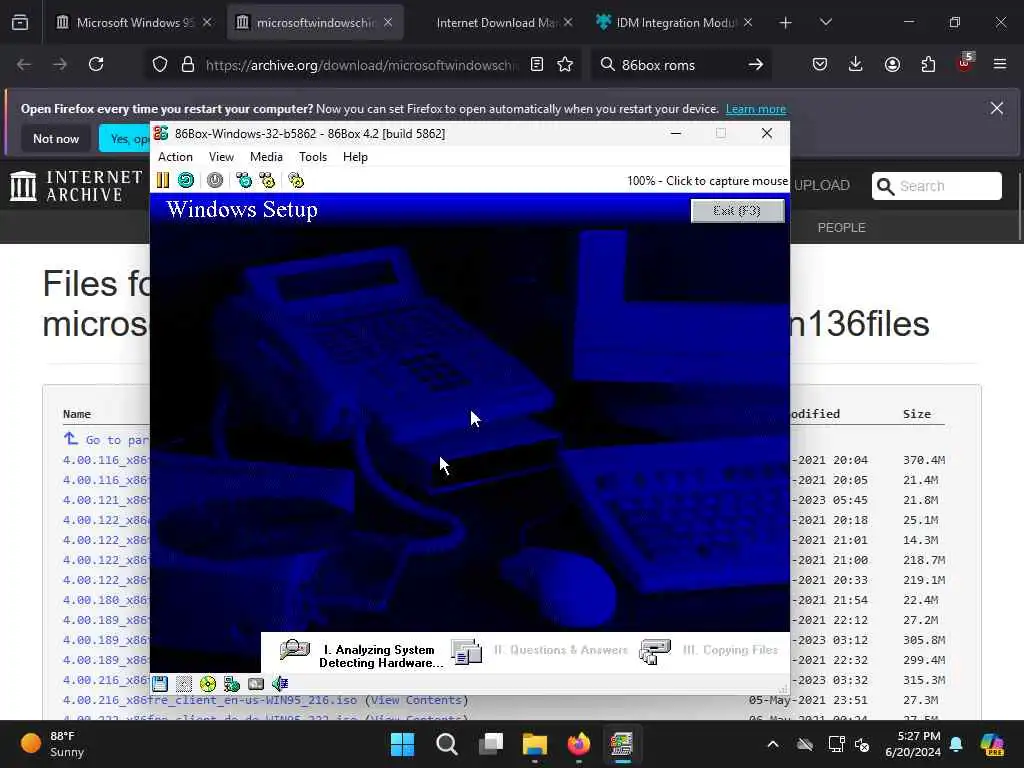Open Pocket save icon
The height and width of the screenshot is (768, 1024).
pyautogui.click(x=820, y=64)
